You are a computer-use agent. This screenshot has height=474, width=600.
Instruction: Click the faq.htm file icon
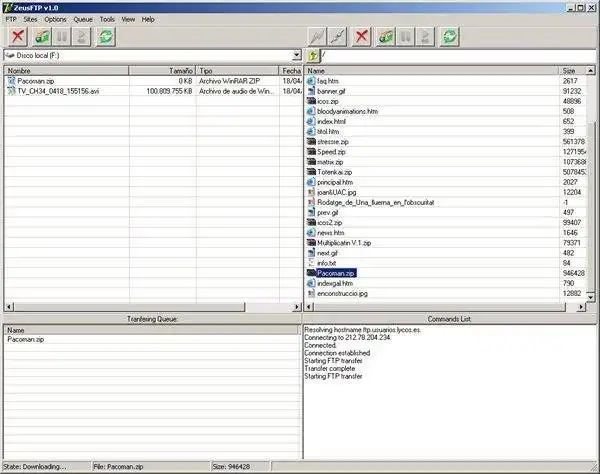(311, 81)
